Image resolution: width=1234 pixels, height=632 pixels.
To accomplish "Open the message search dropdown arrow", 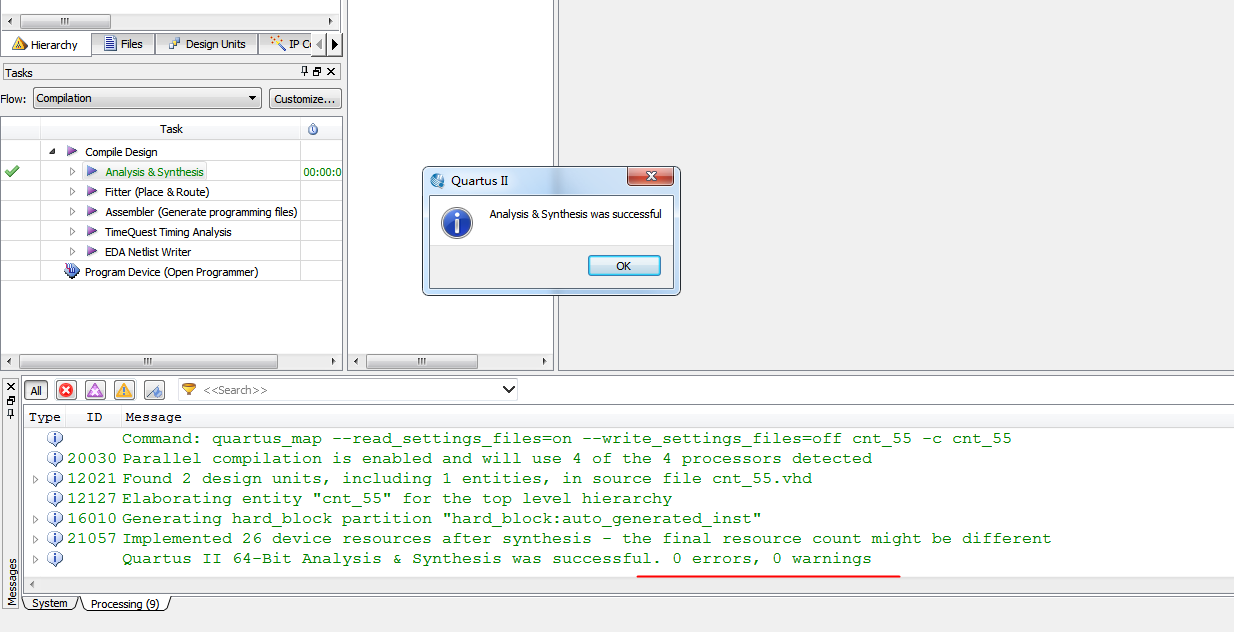I will click(508, 390).
